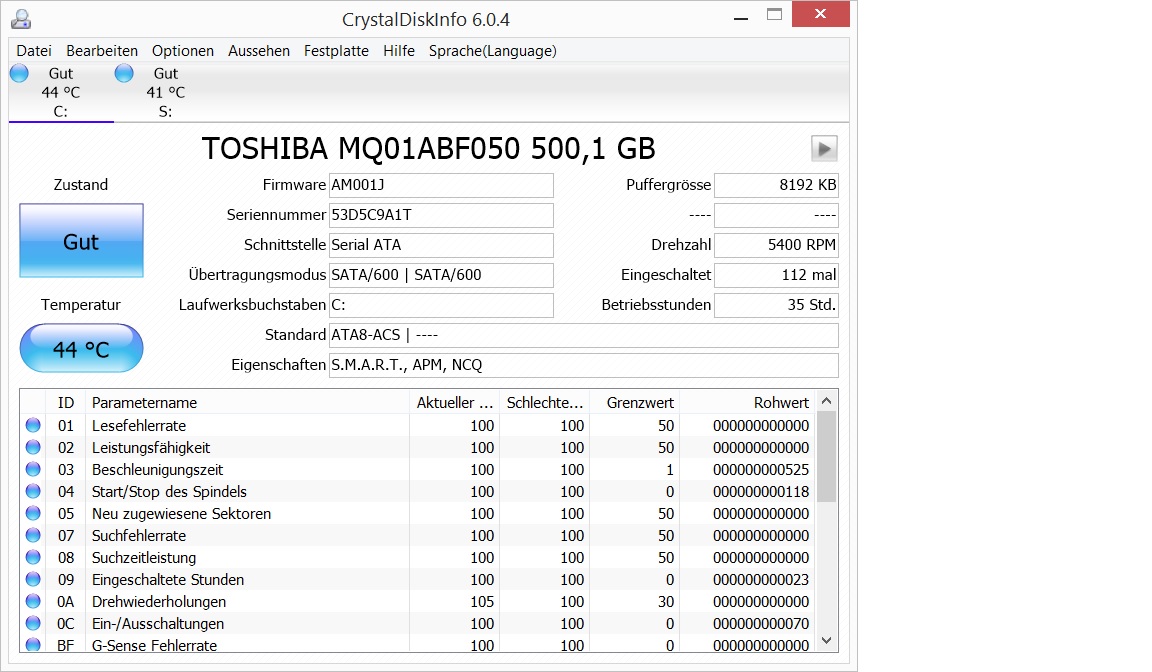
Task: Select the Suchfehlerrate parameter name
Action: [x=139, y=536]
